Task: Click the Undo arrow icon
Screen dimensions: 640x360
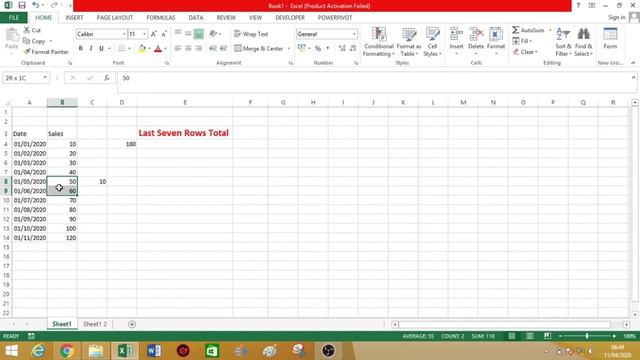Action: (x=36, y=5)
